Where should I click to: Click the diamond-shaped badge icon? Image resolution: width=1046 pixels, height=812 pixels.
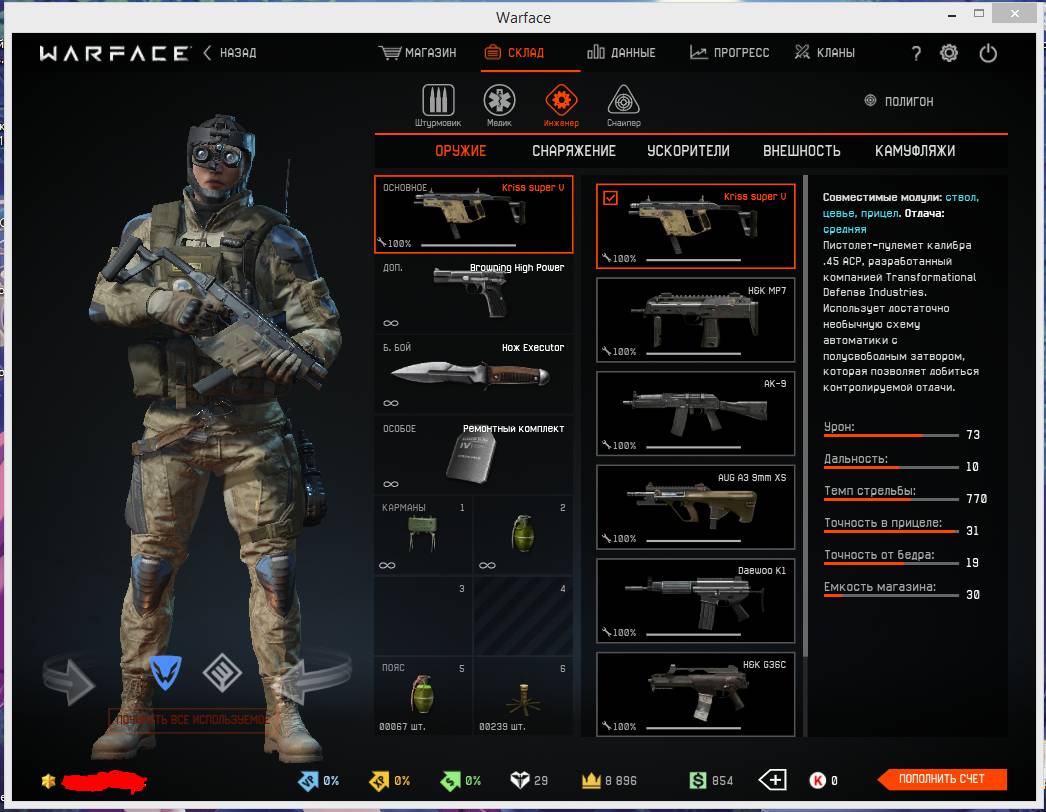tap(222, 672)
